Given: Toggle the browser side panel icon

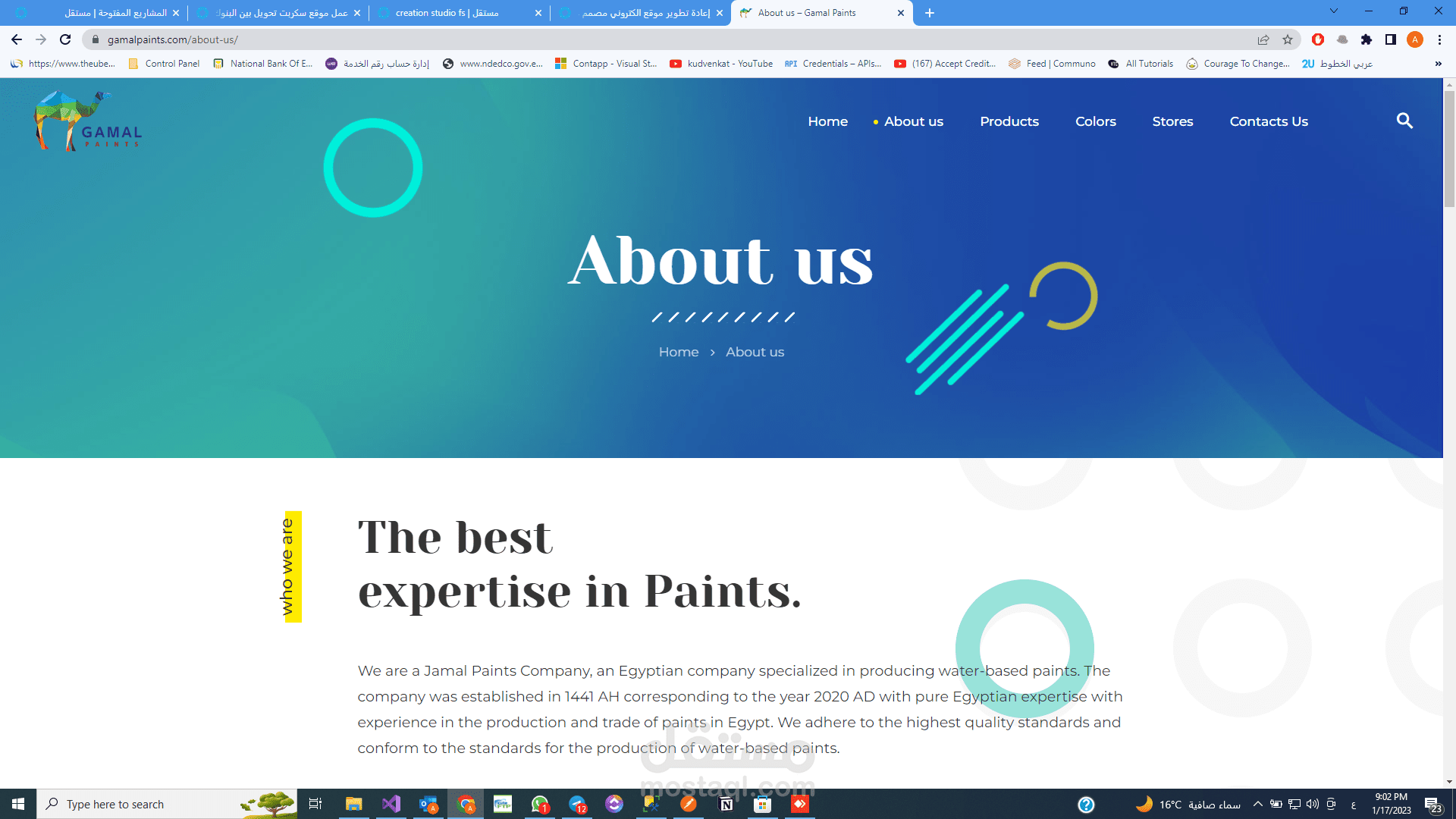Looking at the screenshot, I should pos(1391,39).
